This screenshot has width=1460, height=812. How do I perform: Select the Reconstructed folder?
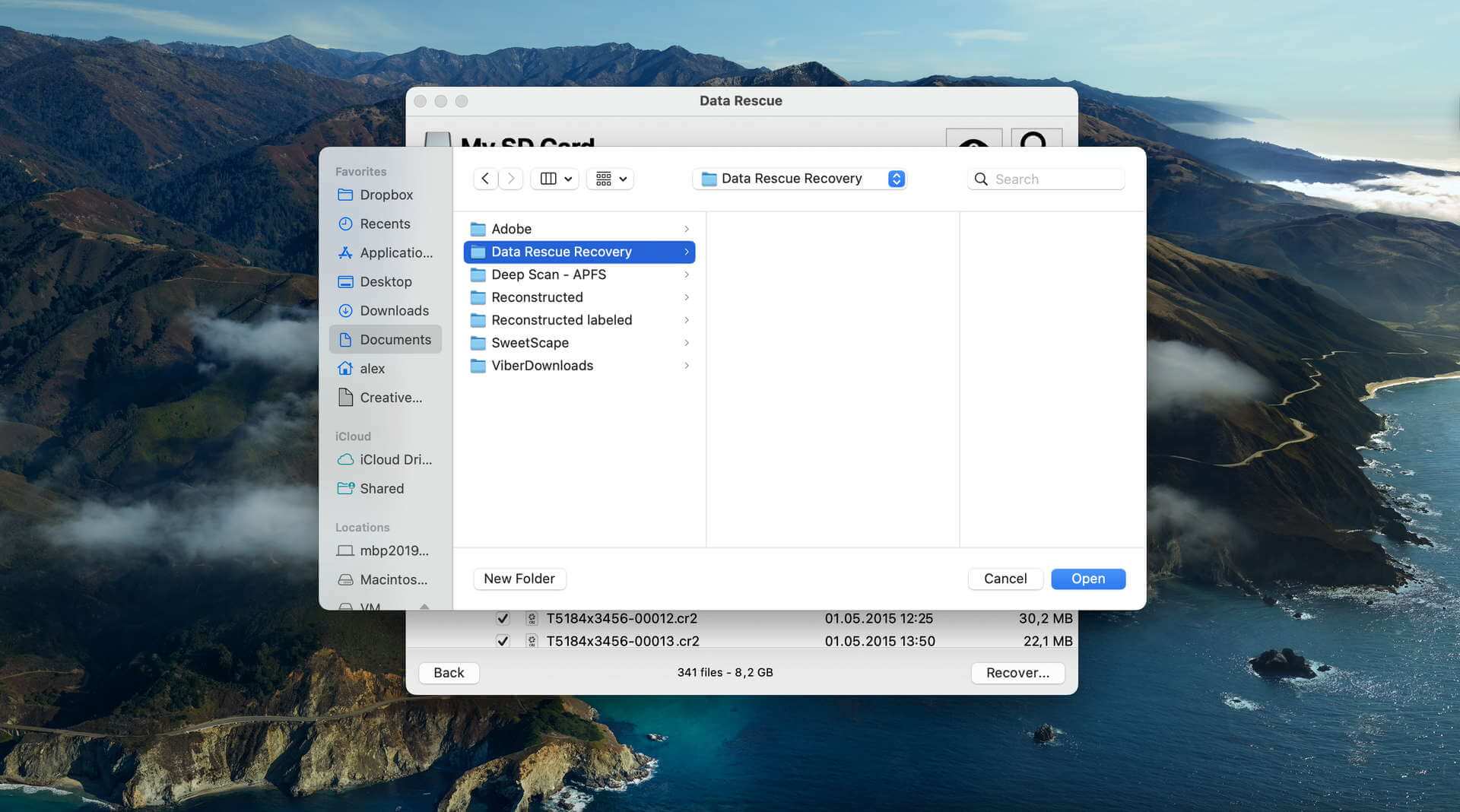pos(579,297)
